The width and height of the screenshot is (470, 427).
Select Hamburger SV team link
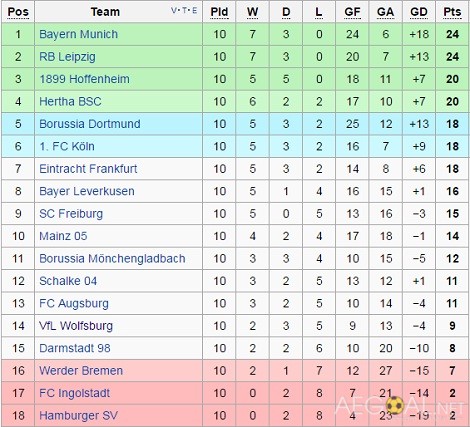coord(78,416)
